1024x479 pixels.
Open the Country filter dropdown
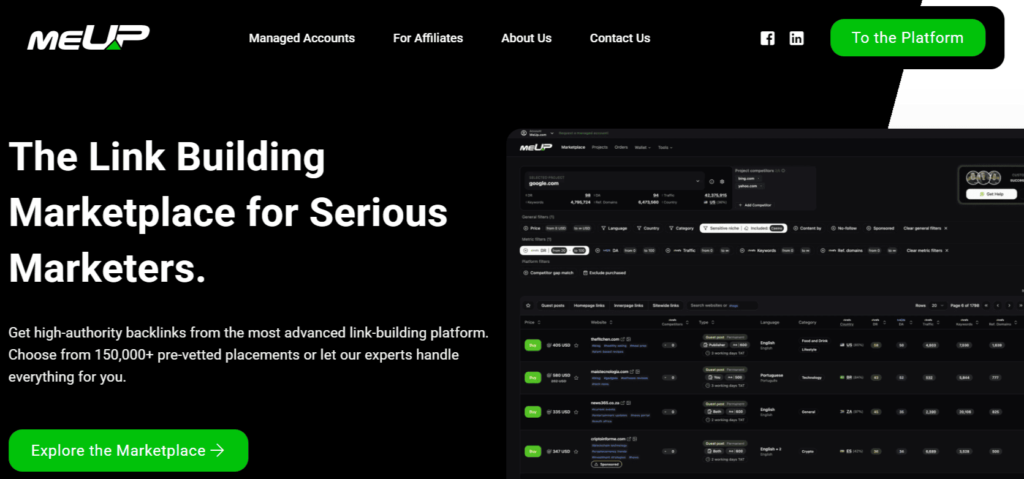650,228
